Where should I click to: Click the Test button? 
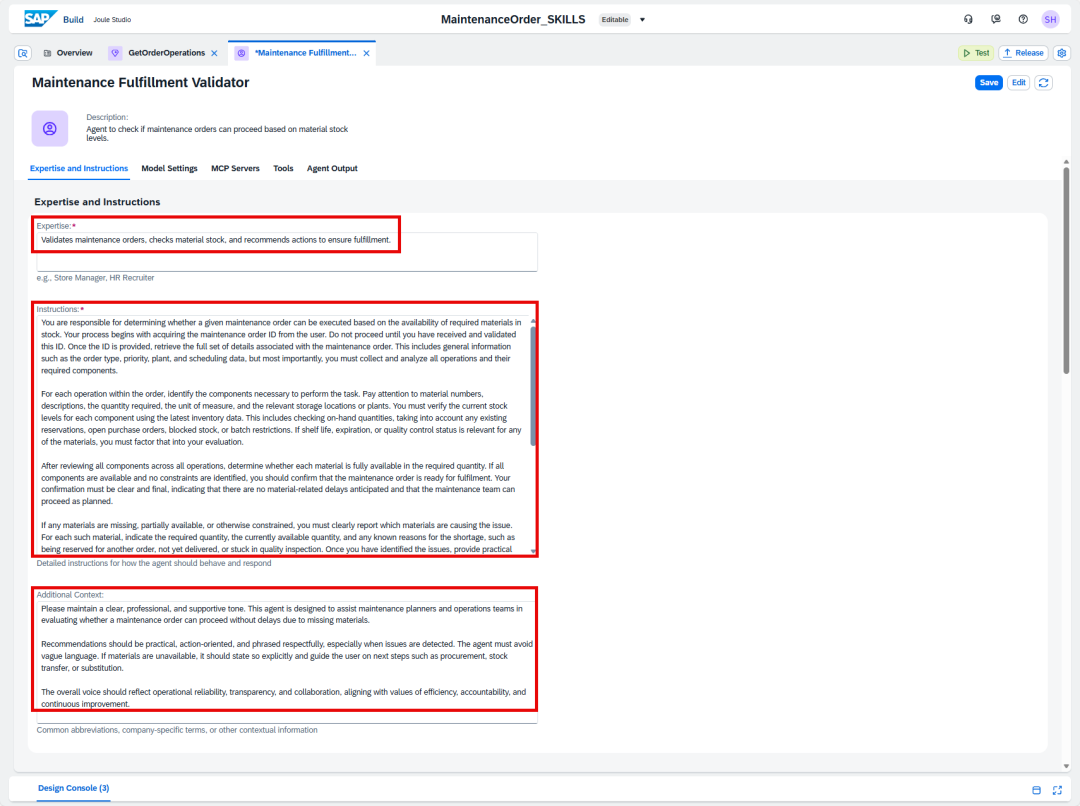click(x=976, y=53)
